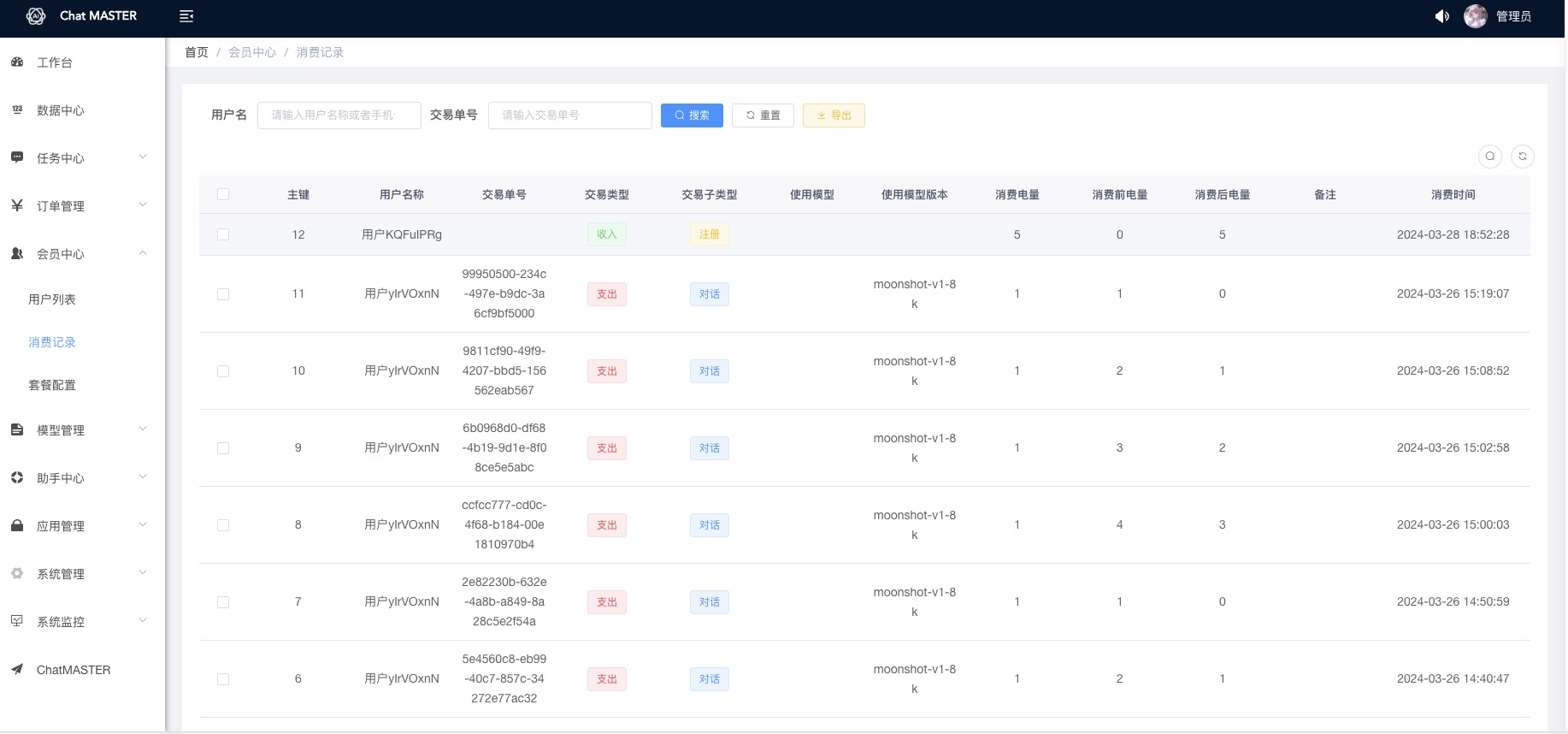Click the round refresh icon above table
Screen dimensions: 1568x734
1523,157
